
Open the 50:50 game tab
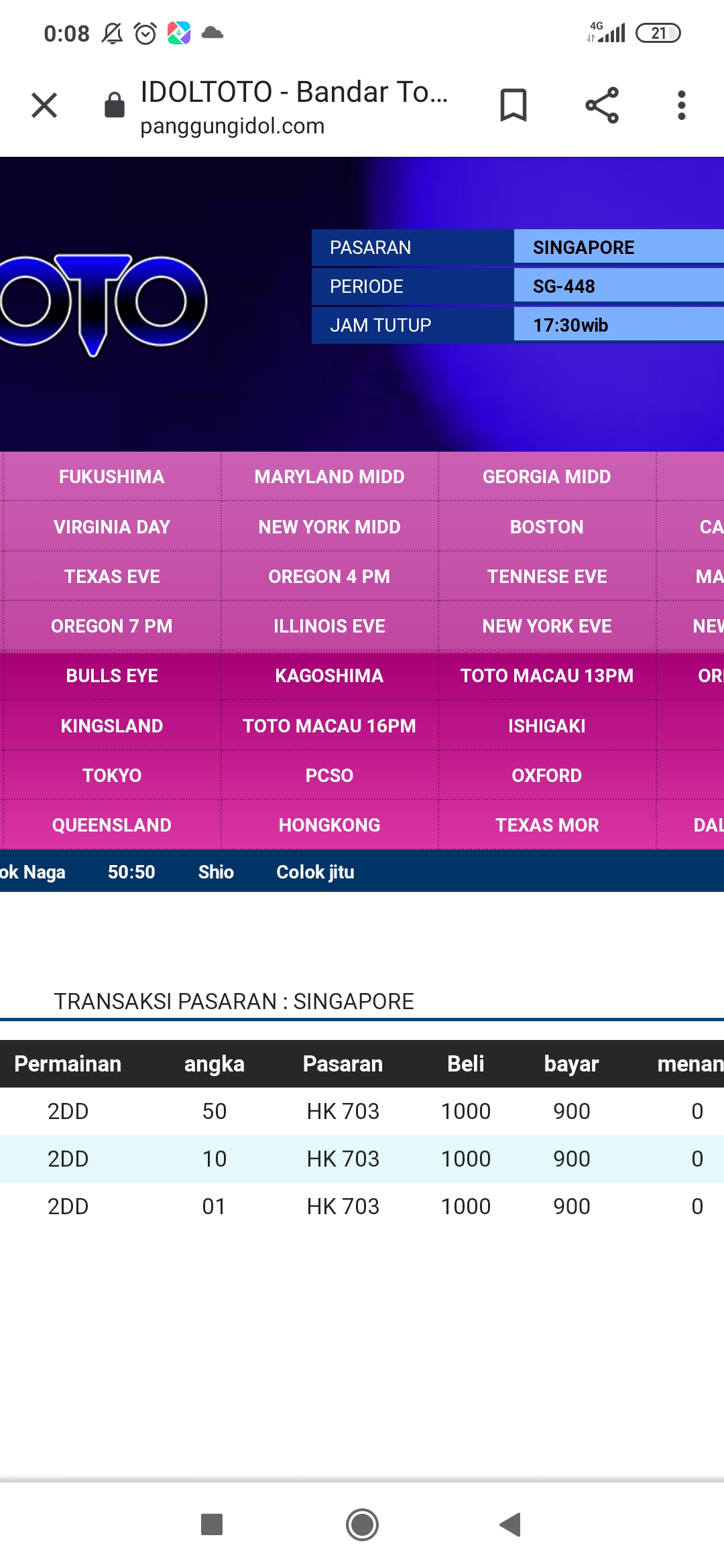131,872
